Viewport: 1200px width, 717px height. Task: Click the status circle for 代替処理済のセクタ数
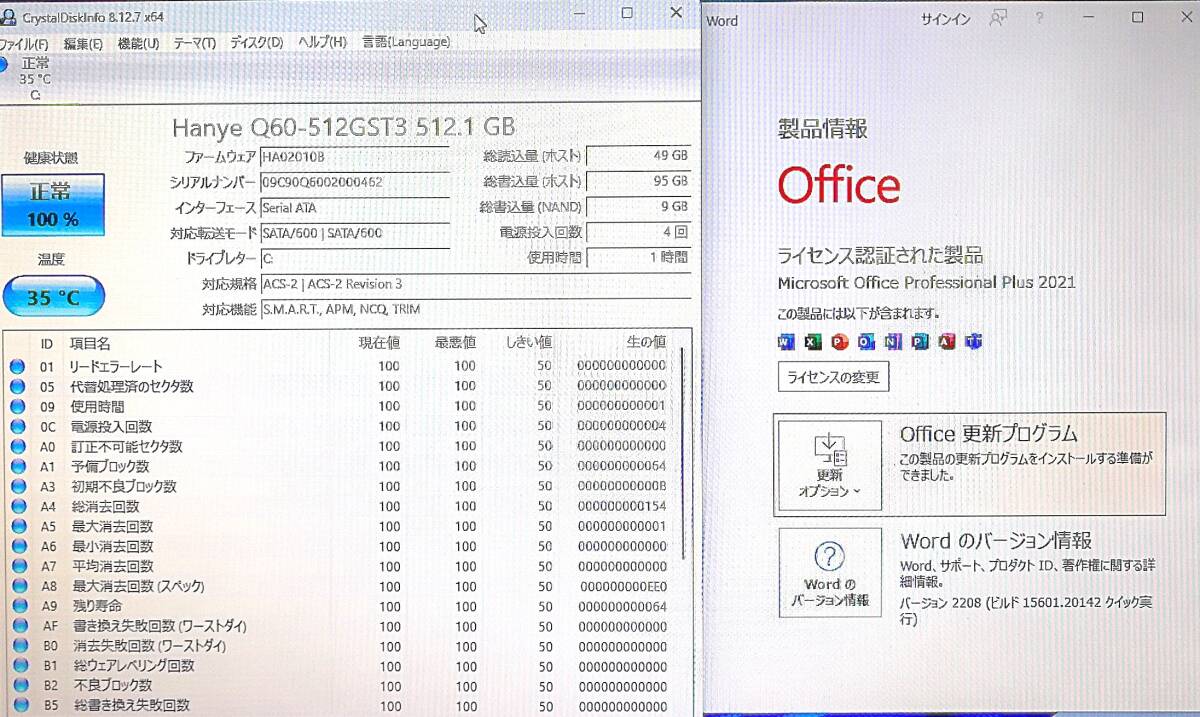click(17, 386)
